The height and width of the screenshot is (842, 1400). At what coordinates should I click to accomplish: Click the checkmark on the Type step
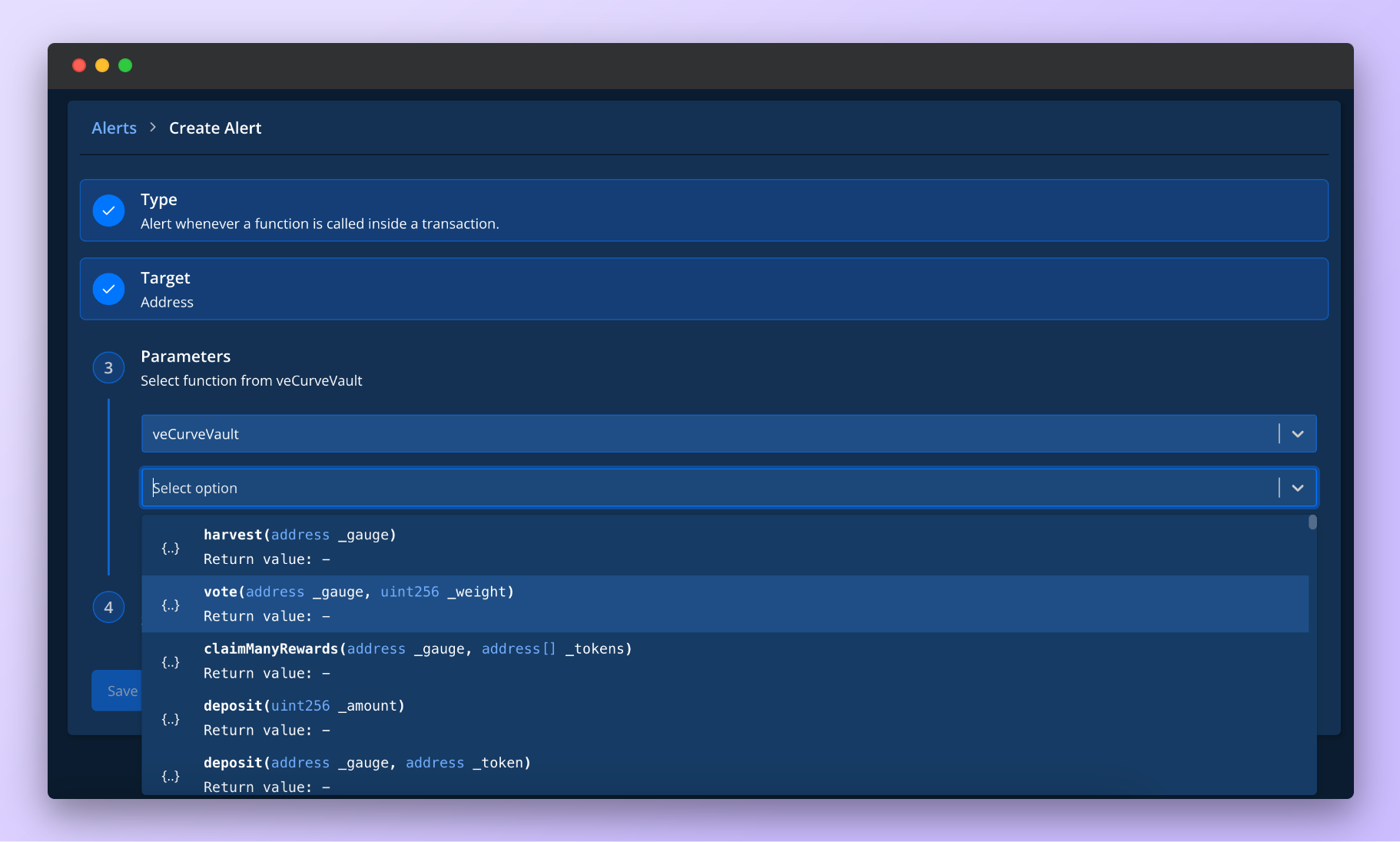pyautogui.click(x=108, y=210)
